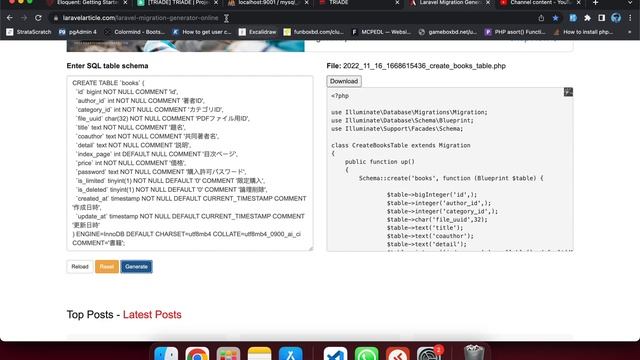Image resolution: width=640 pixels, height=360 pixels.
Task: Open Launchpad from the dock
Action: tap(228, 354)
